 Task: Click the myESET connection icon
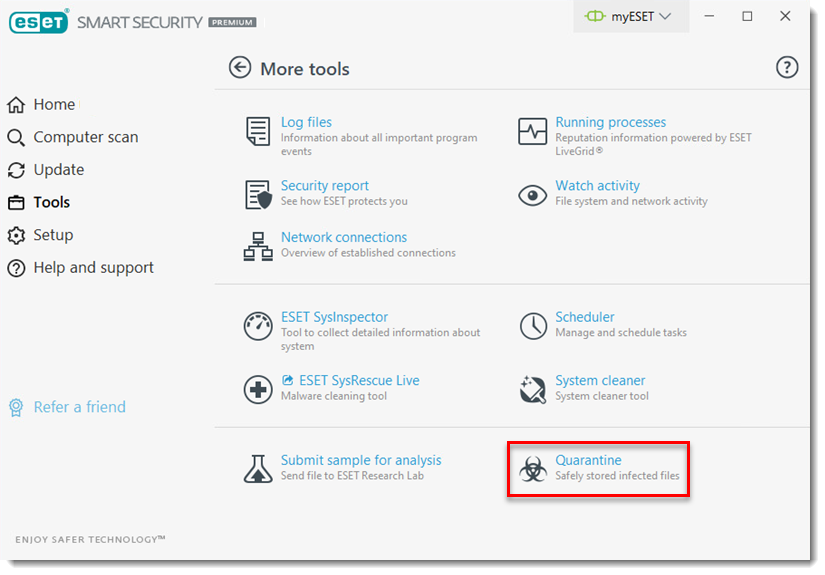coord(595,16)
